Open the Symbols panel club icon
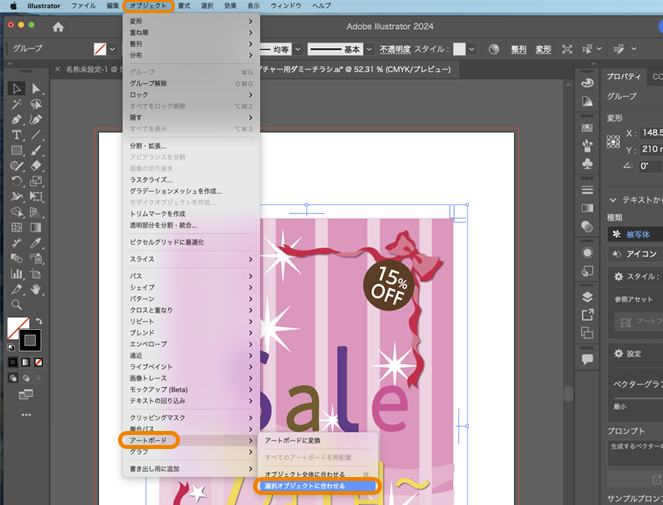 (x=587, y=164)
